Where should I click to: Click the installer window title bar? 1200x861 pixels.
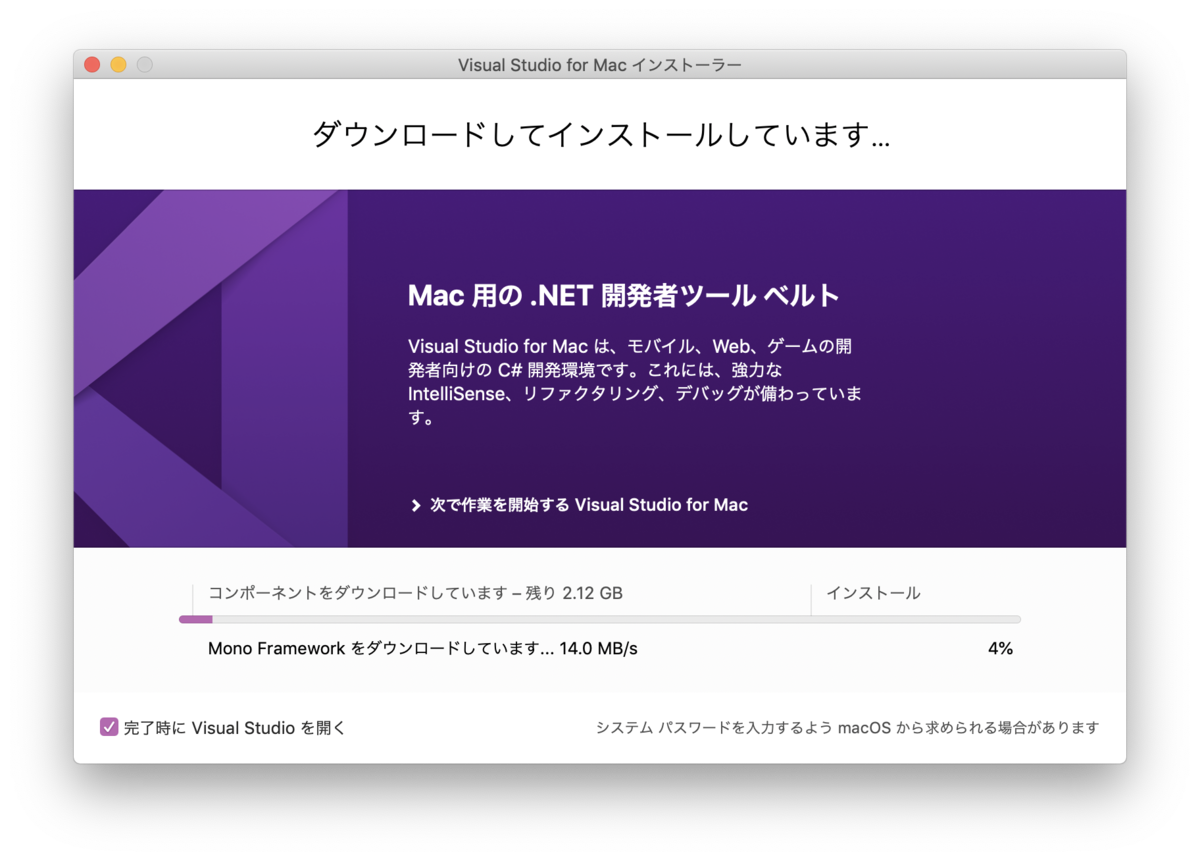pyautogui.click(x=600, y=64)
